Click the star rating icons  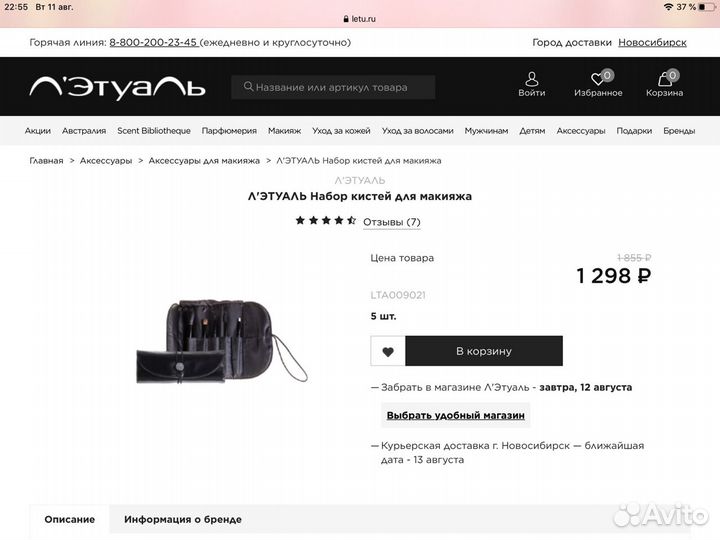tap(326, 220)
